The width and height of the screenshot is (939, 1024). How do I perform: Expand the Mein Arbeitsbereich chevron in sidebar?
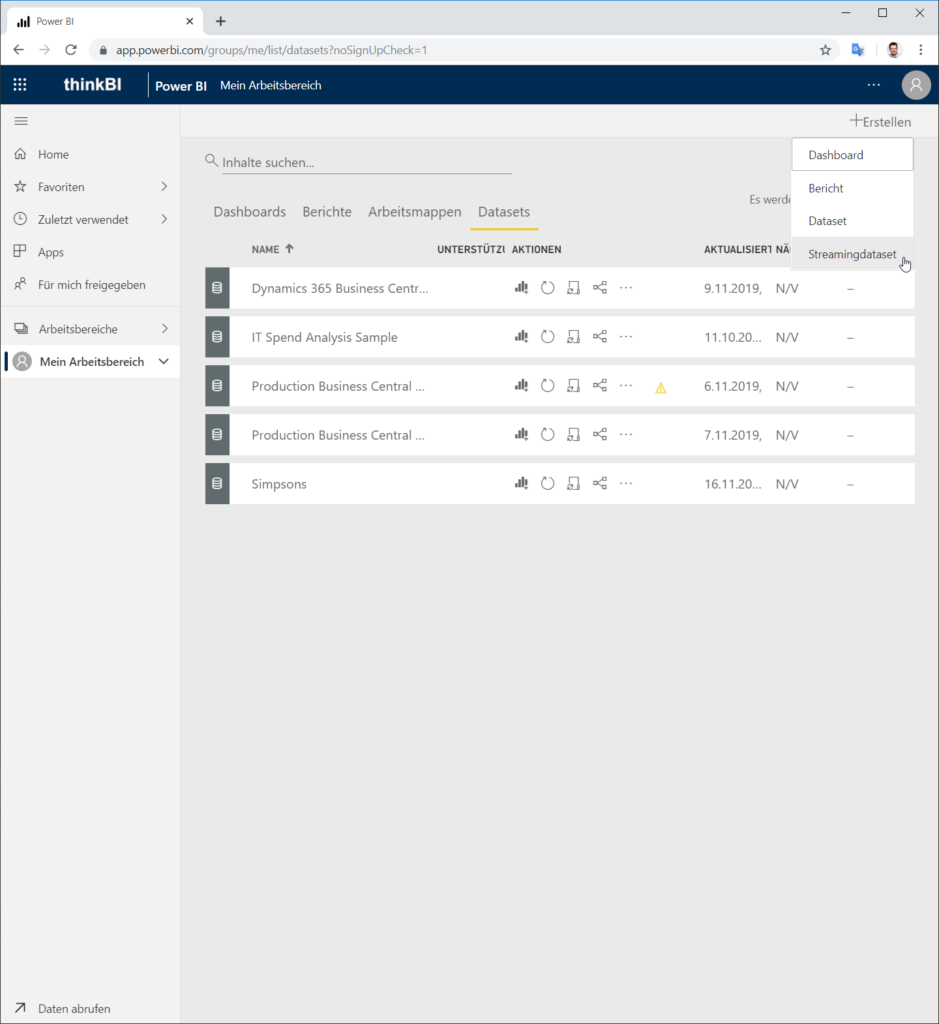coord(164,362)
